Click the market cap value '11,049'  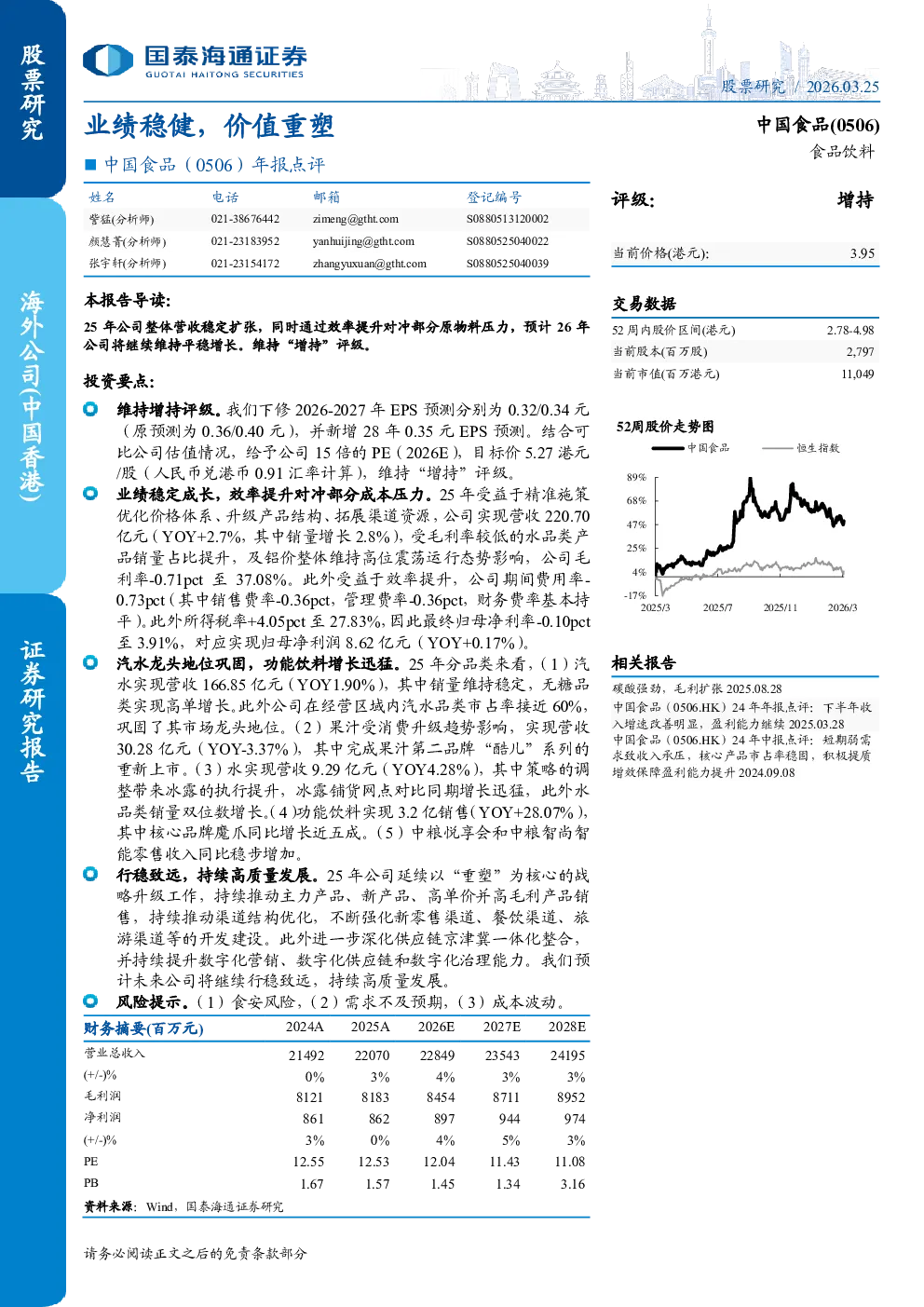pyautogui.click(x=858, y=374)
